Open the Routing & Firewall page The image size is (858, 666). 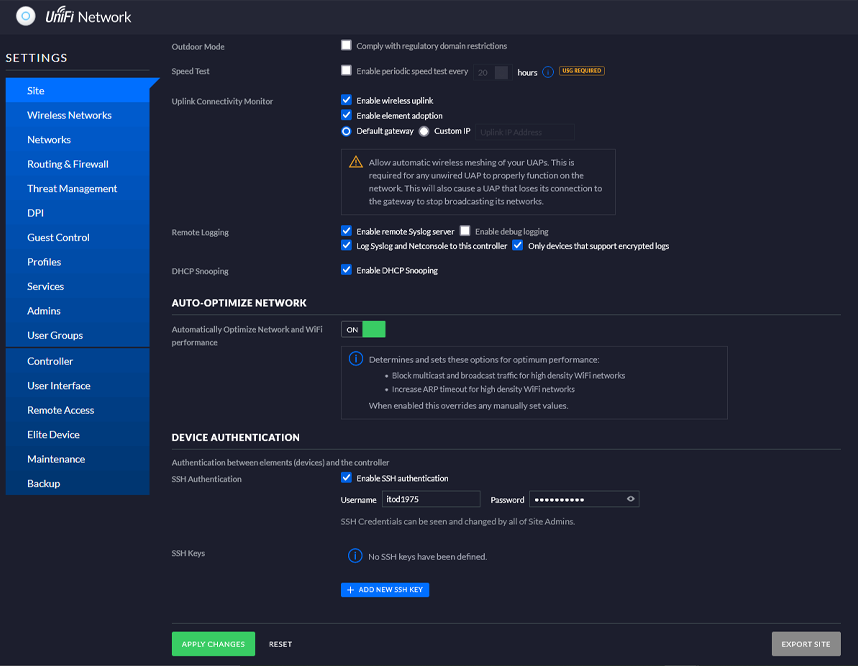pos(67,164)
